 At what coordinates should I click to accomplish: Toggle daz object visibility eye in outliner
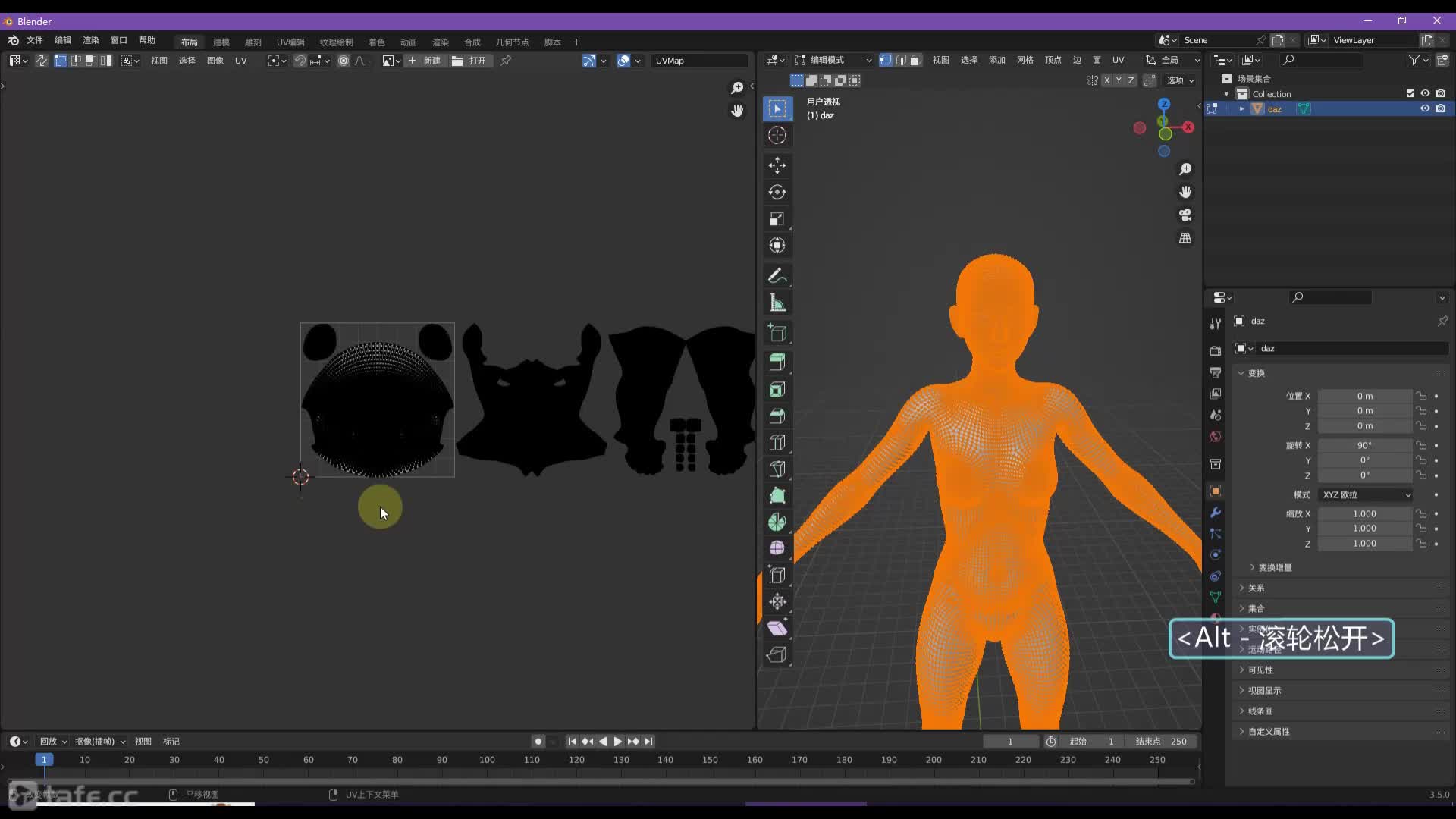1425,108
